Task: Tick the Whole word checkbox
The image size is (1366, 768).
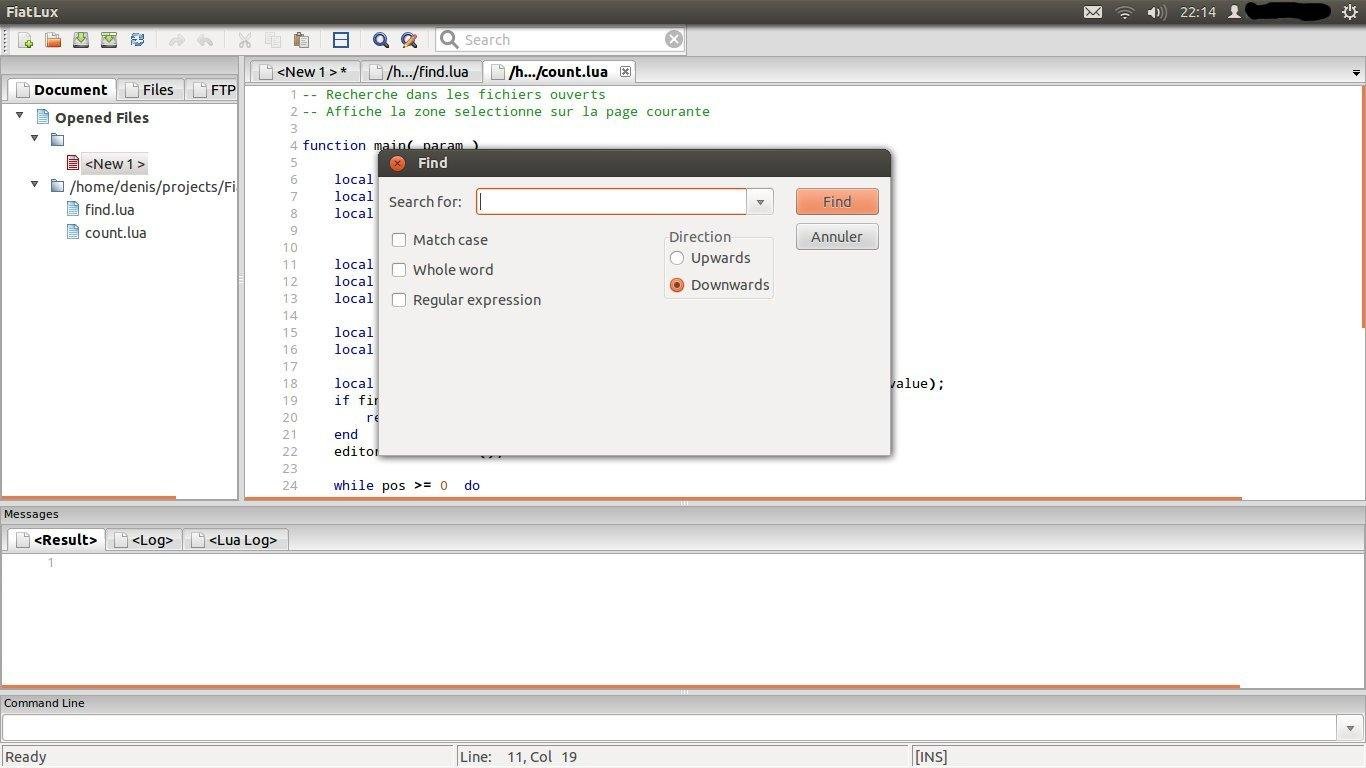Action: (x=399, y=270)
